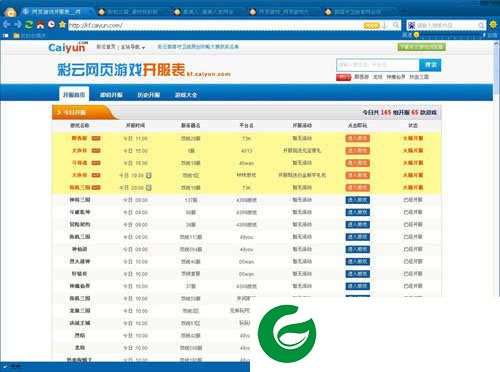
Task: Open the search engine selector paw icon
Action: [x=412, y=25]
